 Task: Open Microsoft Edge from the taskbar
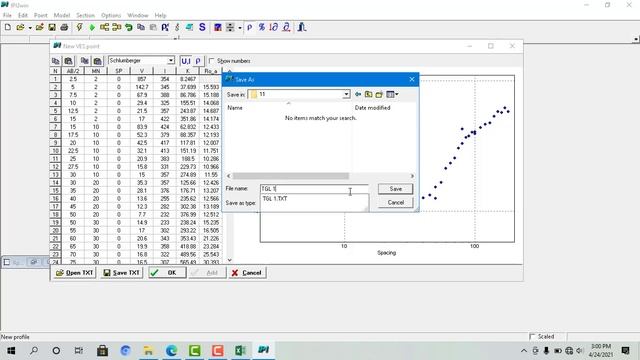click(172, 351)
